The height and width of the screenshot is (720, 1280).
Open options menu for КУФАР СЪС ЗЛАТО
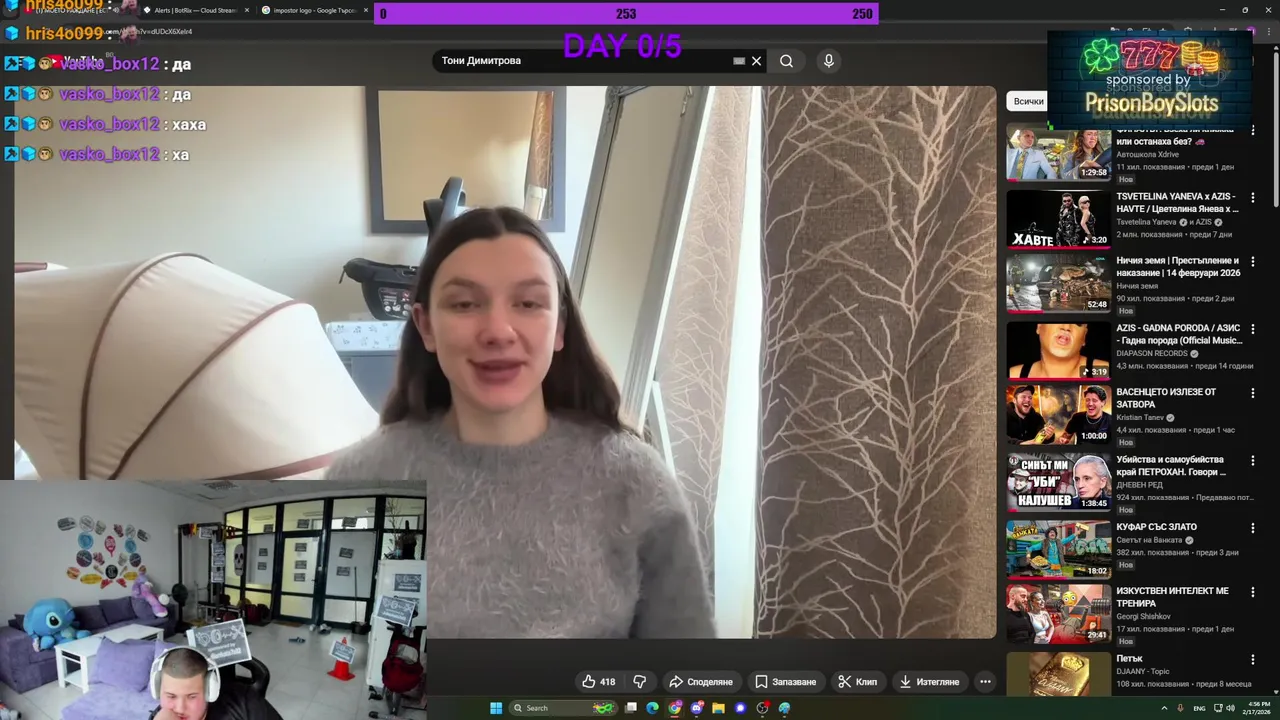(1252, 528)
